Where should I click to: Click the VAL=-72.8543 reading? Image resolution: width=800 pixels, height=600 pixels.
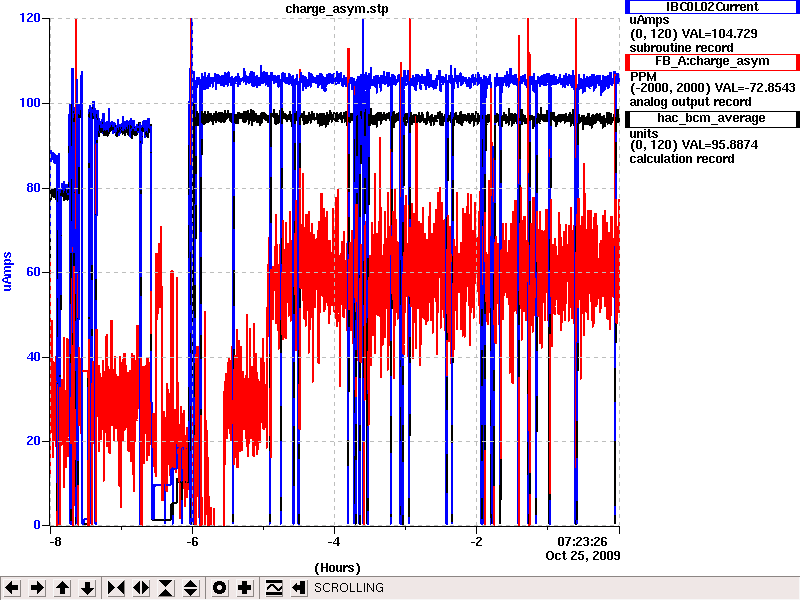[755, 88]
